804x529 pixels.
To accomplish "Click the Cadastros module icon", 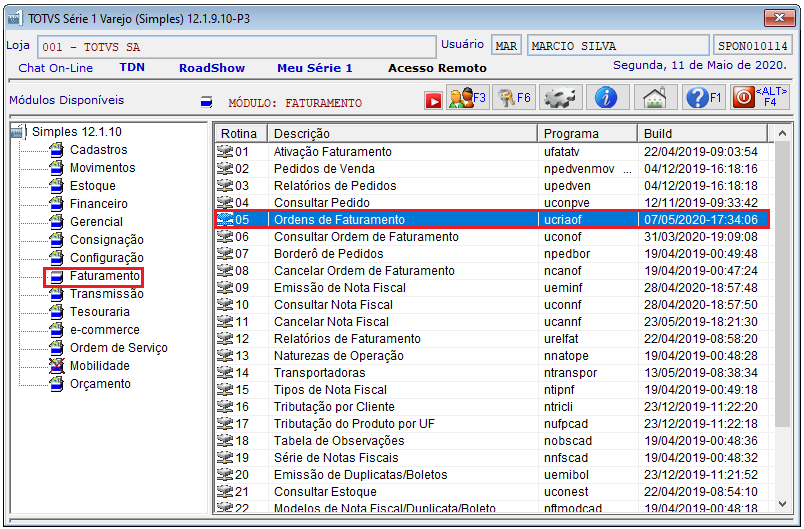I will tap(56, 150).
